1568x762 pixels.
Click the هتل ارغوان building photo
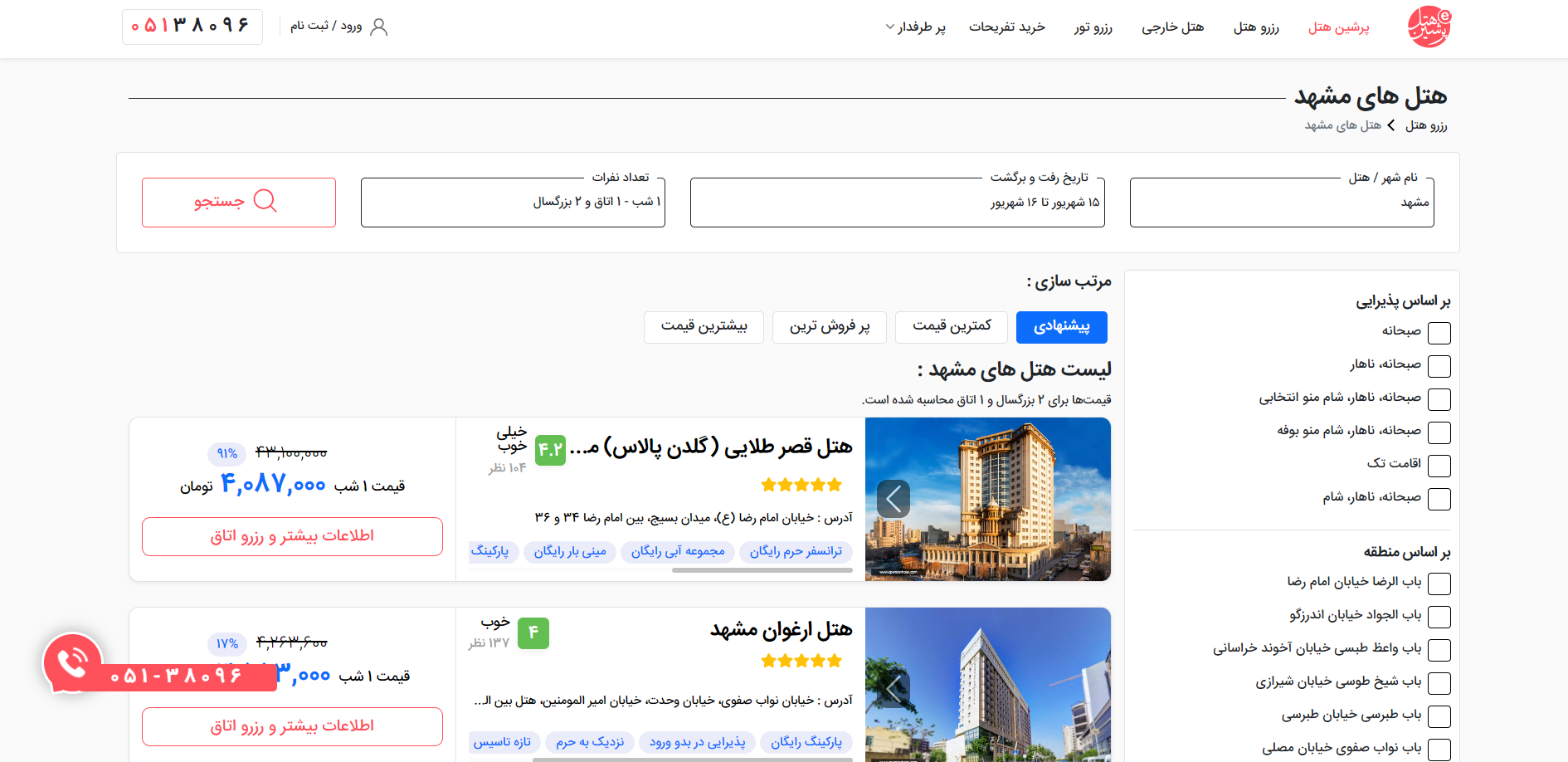point(988,685)
